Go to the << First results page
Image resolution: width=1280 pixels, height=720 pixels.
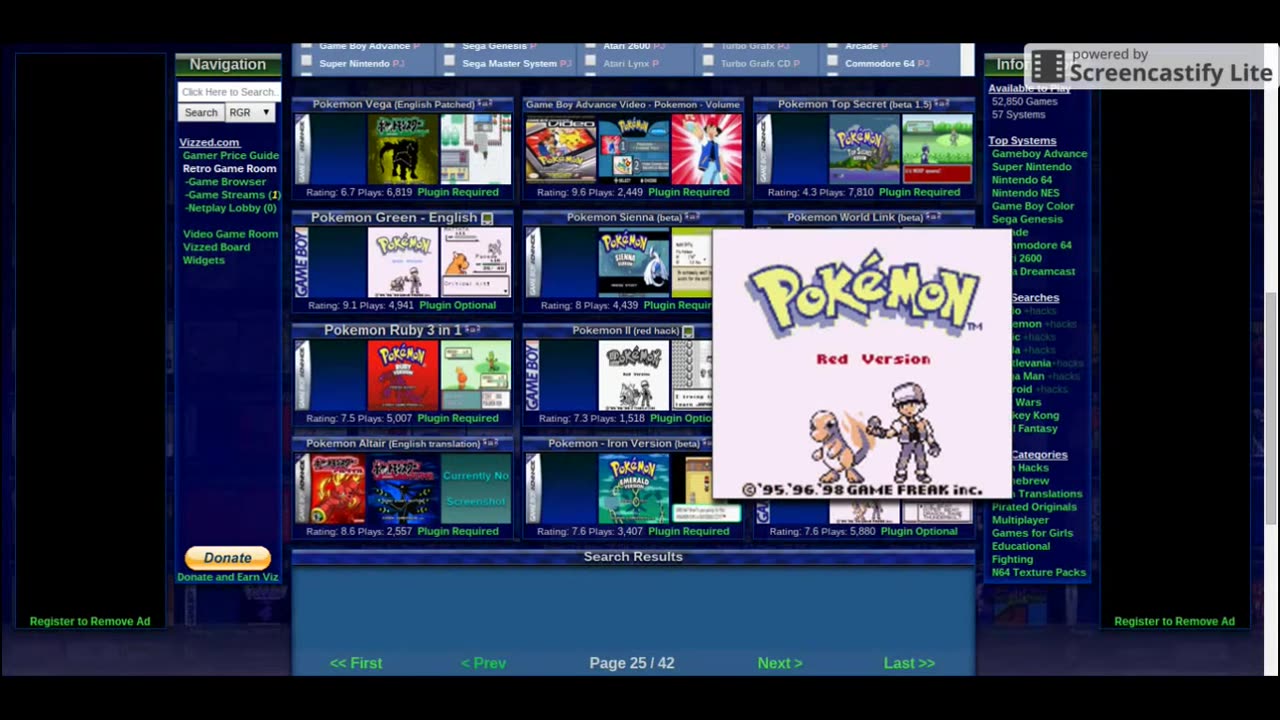[356, 663]
